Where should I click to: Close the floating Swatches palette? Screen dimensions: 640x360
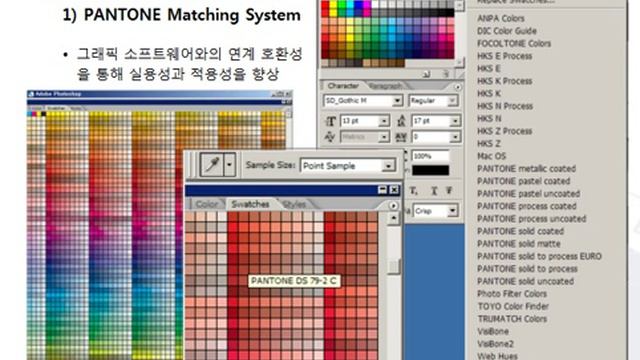[x=394, y=190]
